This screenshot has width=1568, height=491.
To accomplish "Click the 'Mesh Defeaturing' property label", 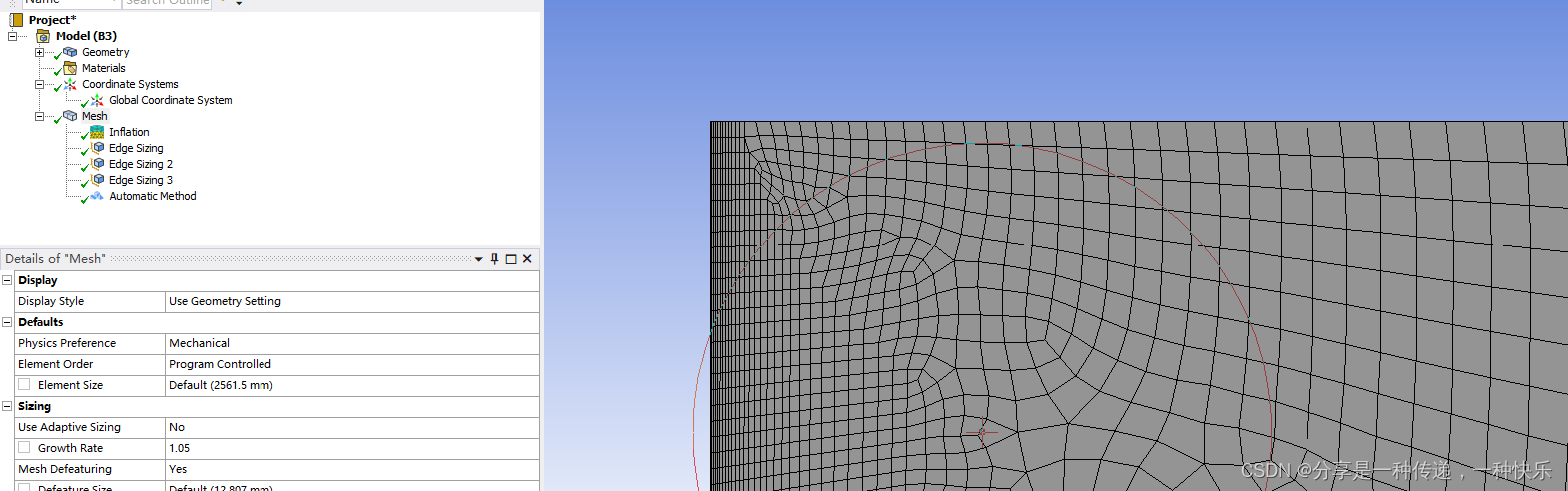I will [x=65, y=469].
